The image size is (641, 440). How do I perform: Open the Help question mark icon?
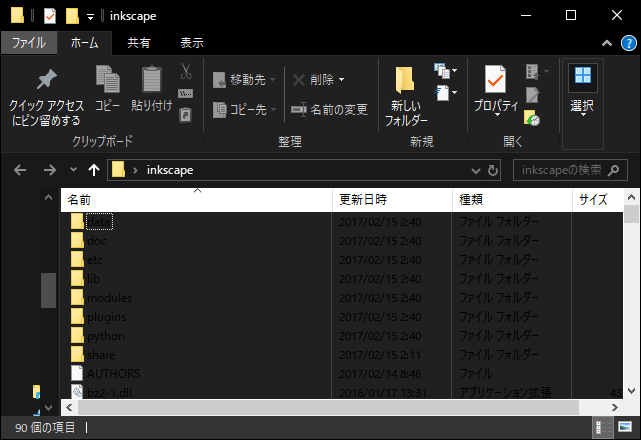[x=628, y=43]
